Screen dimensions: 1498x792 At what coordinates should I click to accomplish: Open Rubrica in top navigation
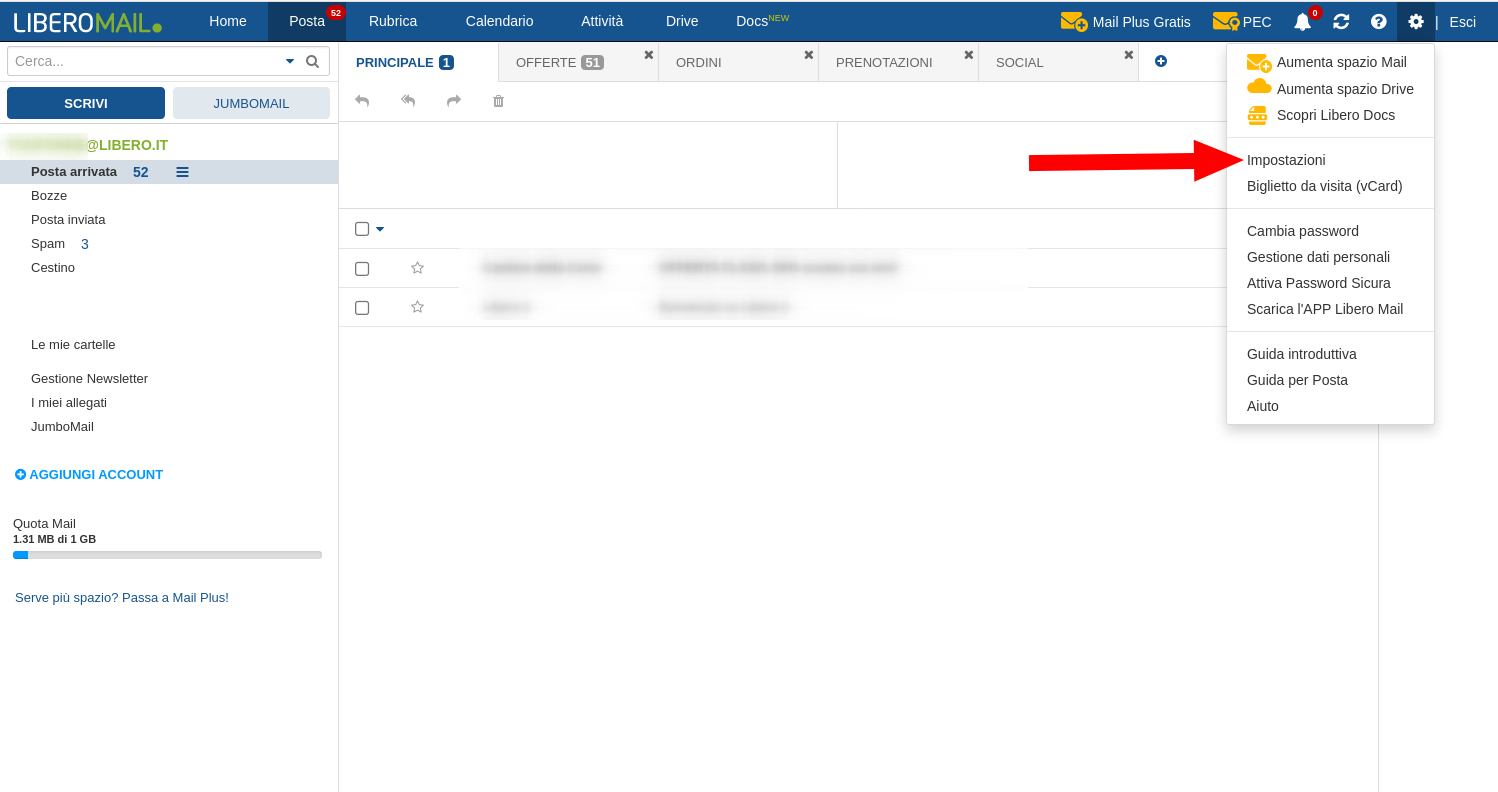(x=393, y=21)
